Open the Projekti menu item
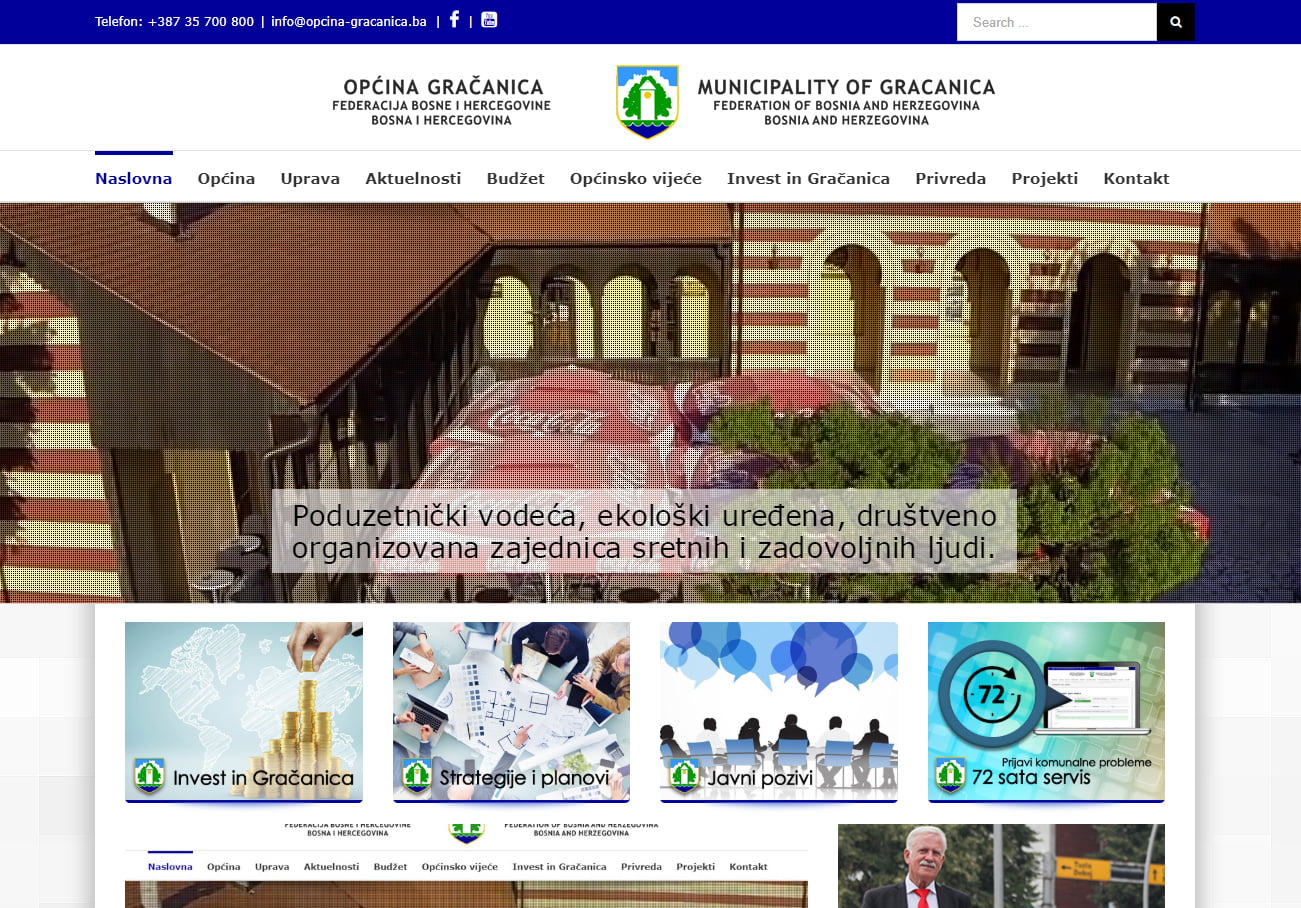This screenshot has width=1301, height=908. pos(1044,179)
